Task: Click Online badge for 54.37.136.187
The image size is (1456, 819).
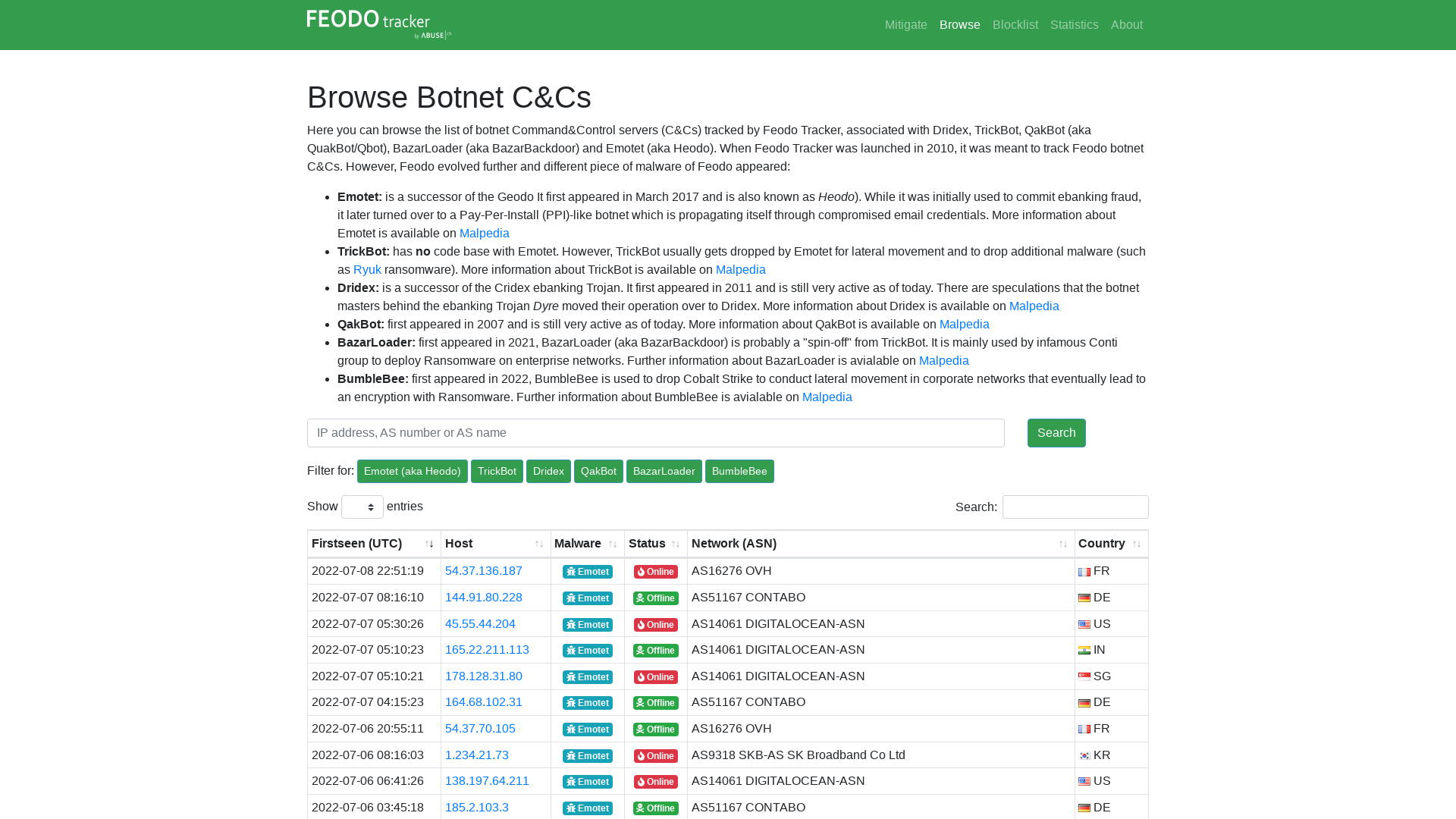Action: tap(656, 572)
